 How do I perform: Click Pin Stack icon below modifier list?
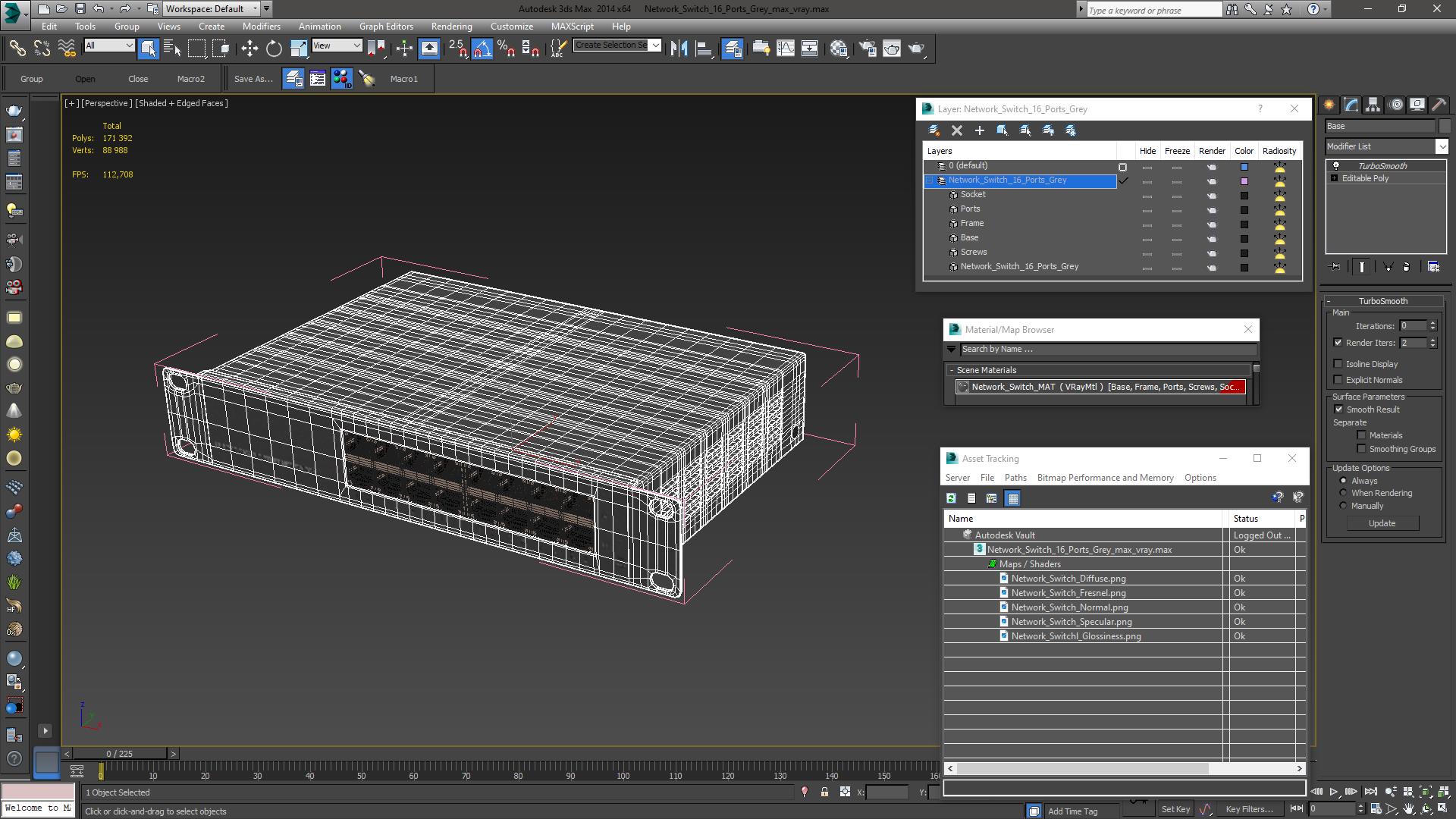click(1335, 267)
